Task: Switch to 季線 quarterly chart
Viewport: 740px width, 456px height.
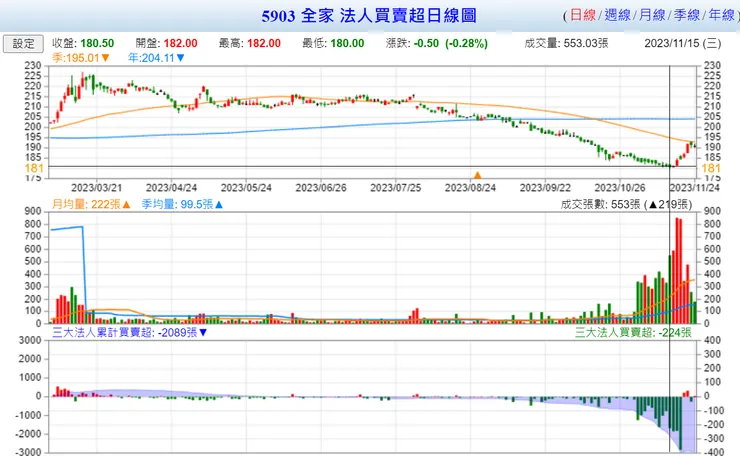Action: pos(687,15)
